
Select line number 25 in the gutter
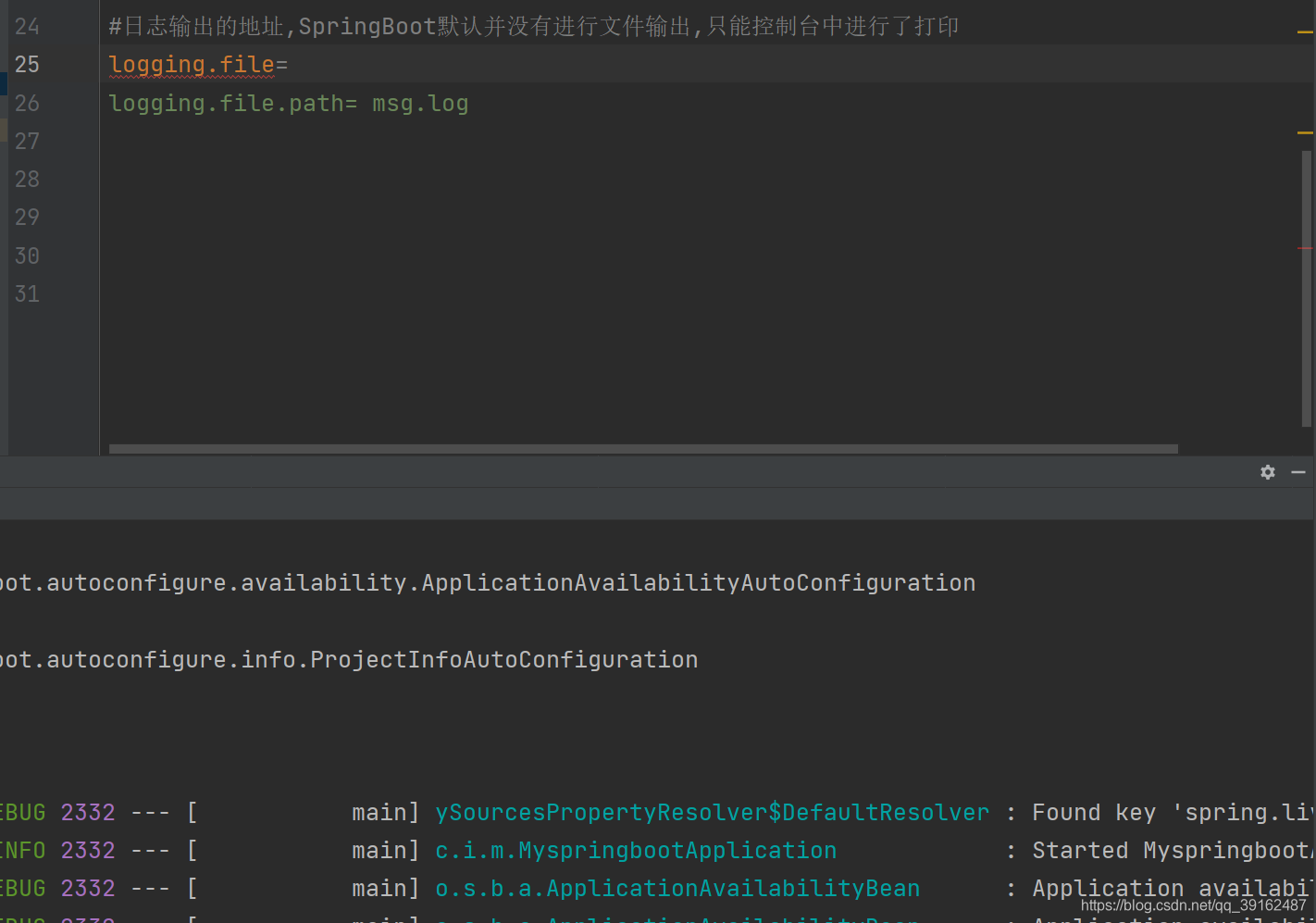point(27,65)
